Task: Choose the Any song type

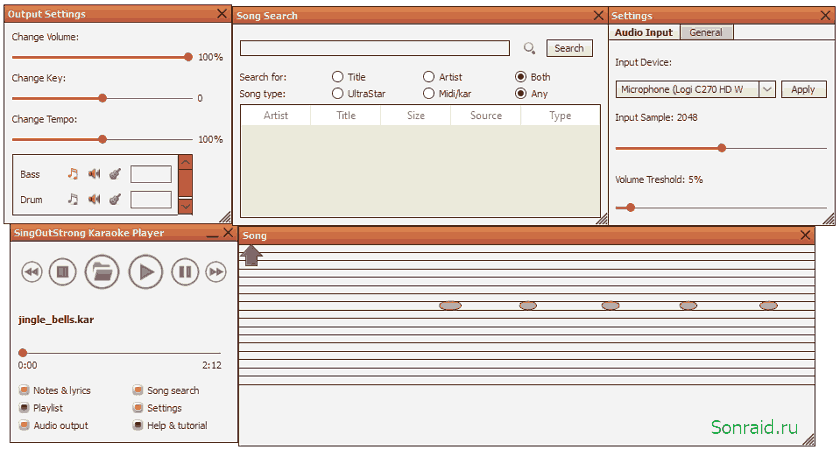Action: [x=521, y=93]
